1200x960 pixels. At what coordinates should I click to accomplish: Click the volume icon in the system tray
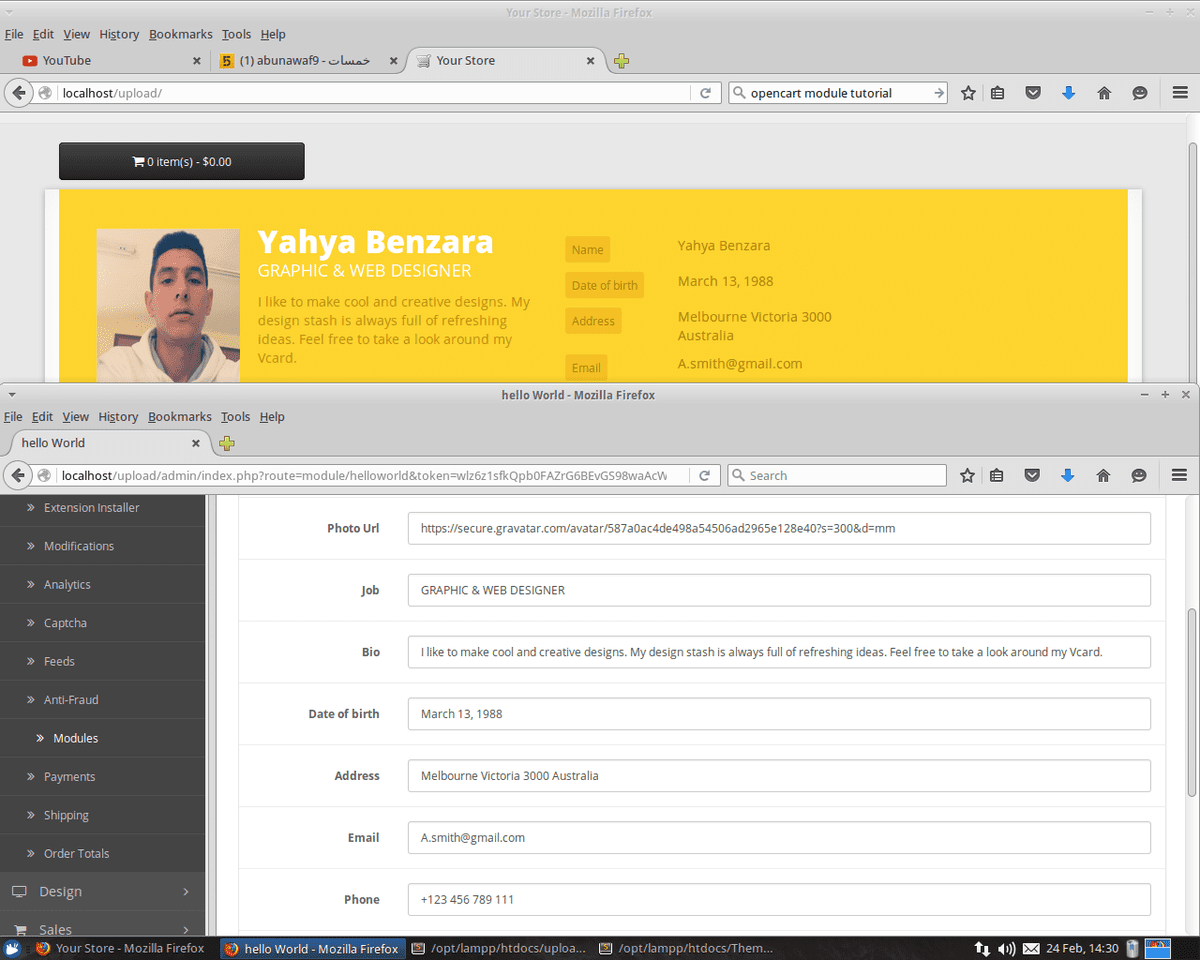[x=1007, y=948]
